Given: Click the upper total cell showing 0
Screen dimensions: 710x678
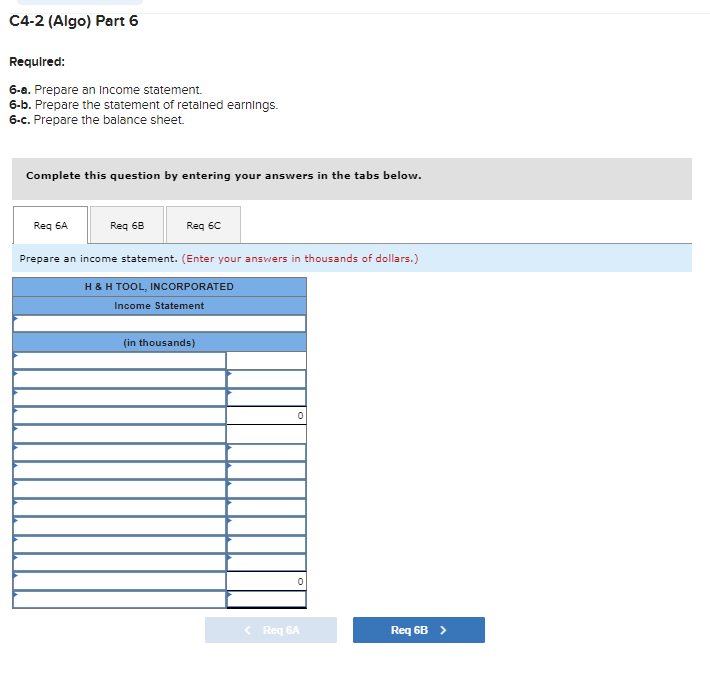Looking at the screenshot, I should click(x=266, y=416).
